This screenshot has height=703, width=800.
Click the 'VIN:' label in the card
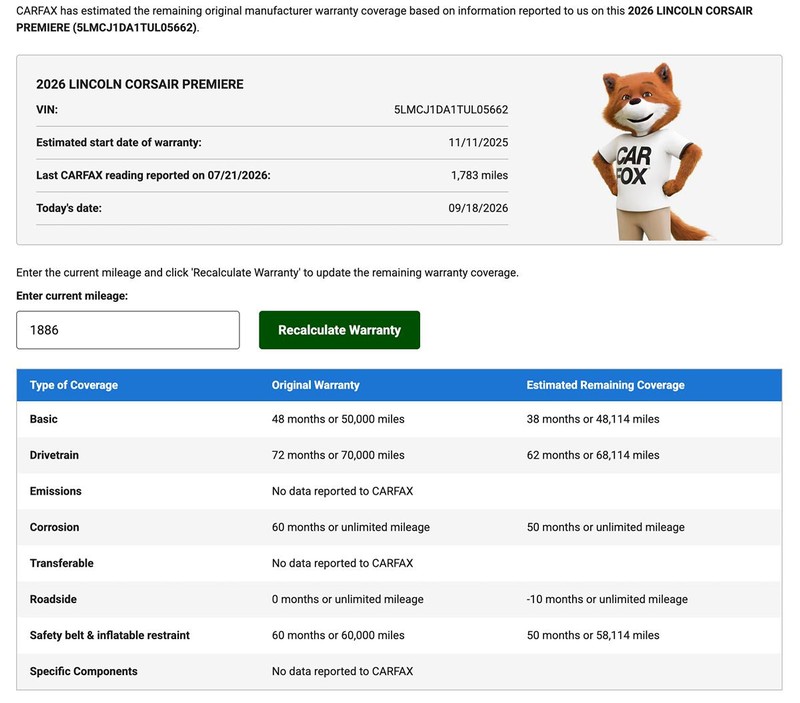(47, 110)
